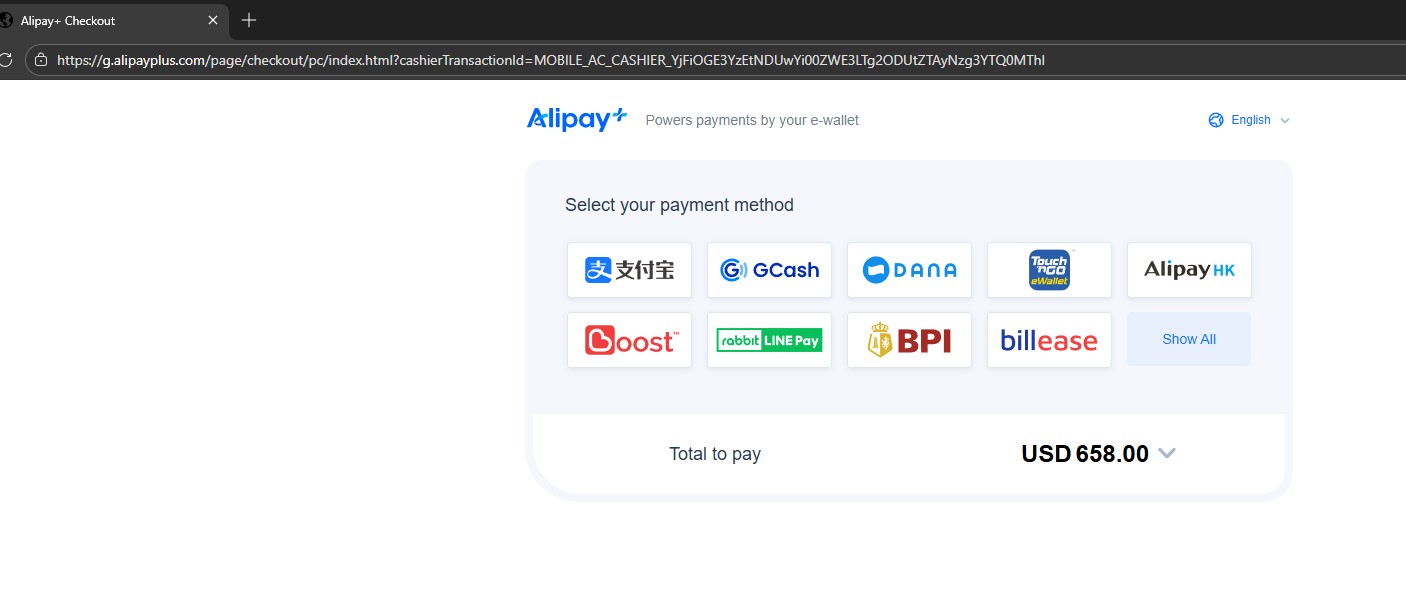This screenshot has height=614, width=1406.
Task: Select the Alipay+ Checkout tab
Action: tap(100, 20)
